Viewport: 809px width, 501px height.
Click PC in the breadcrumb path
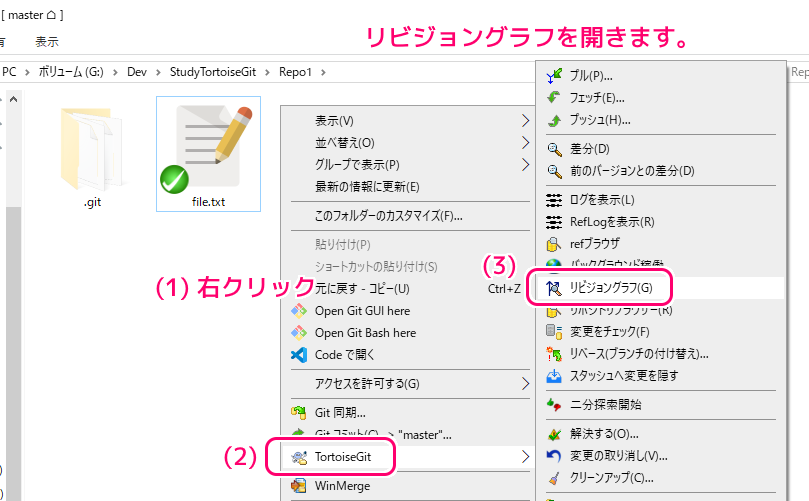point(9,72)
